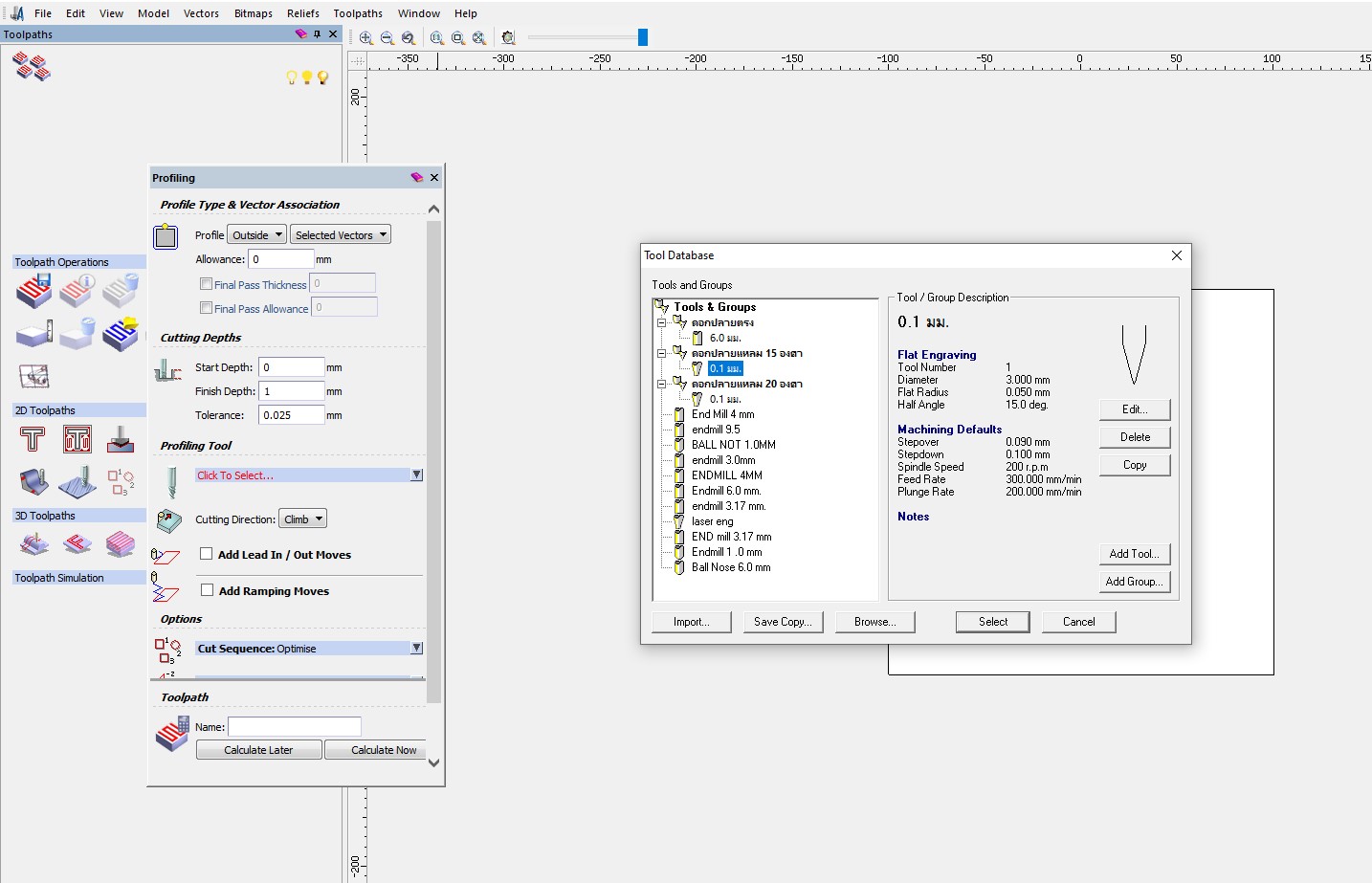Open the Profile Outside dropdown

[x=255, y=233]
